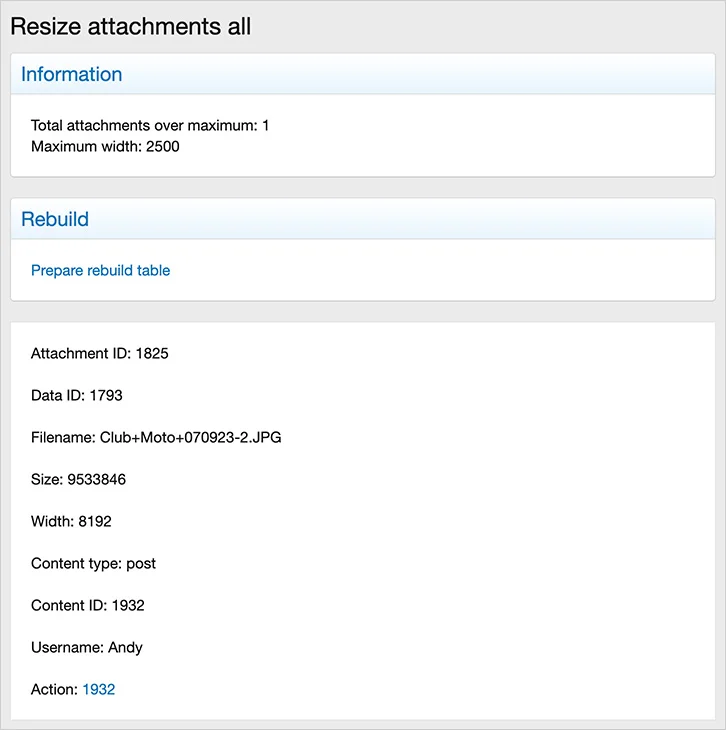Viewport: 726px width, 730px height.
Task: Click the Total attachments over maximum line
Action: point(150,125)
